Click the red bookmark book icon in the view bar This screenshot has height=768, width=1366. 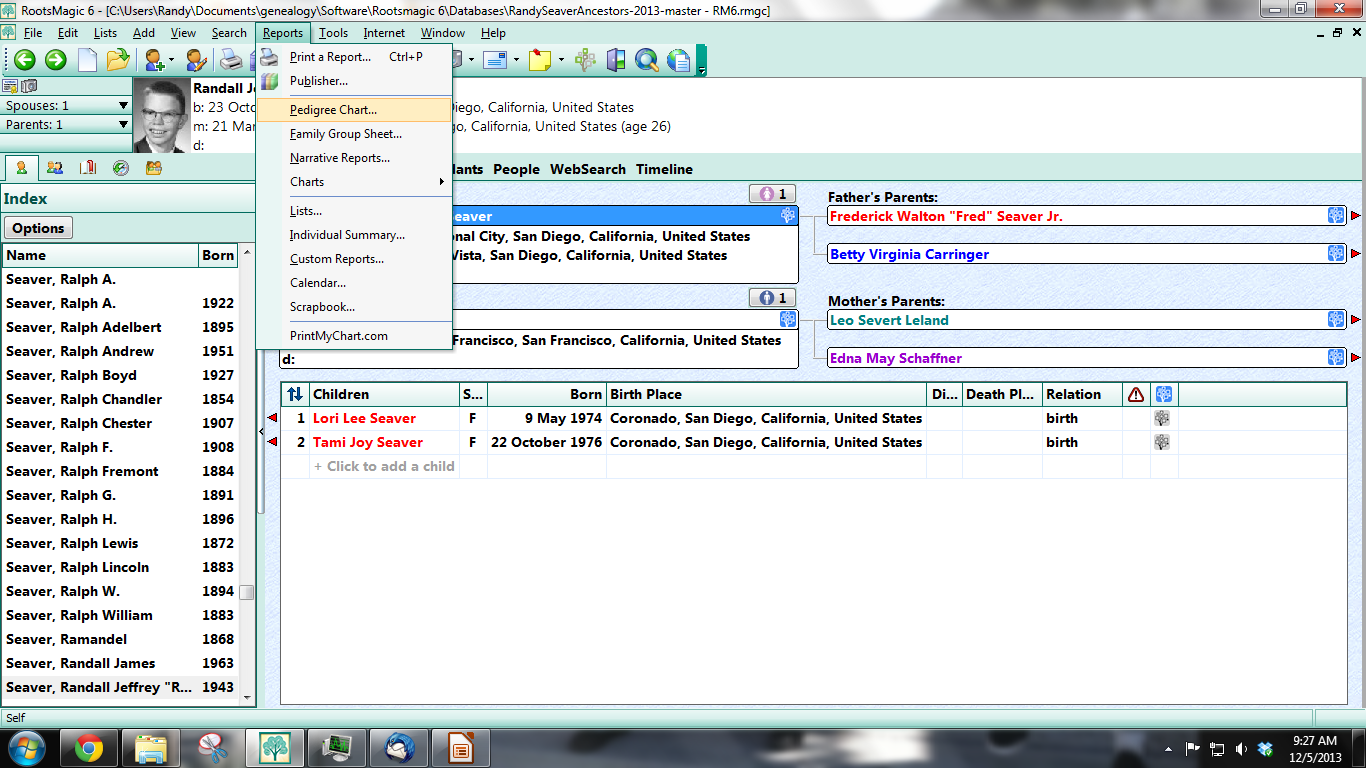click(88, 168)
